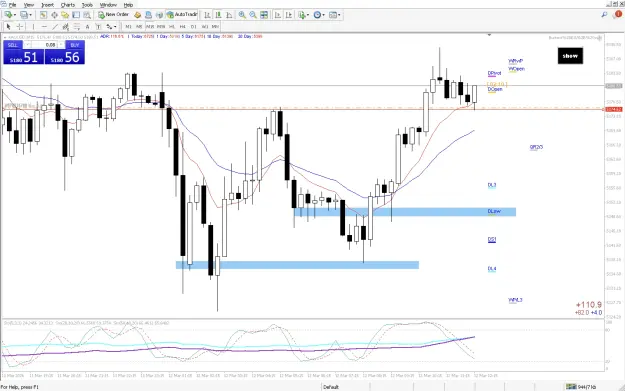Viewport: 625px width, 391px height.
Task: Open the Tools menu
Action: tap(87, 5)
